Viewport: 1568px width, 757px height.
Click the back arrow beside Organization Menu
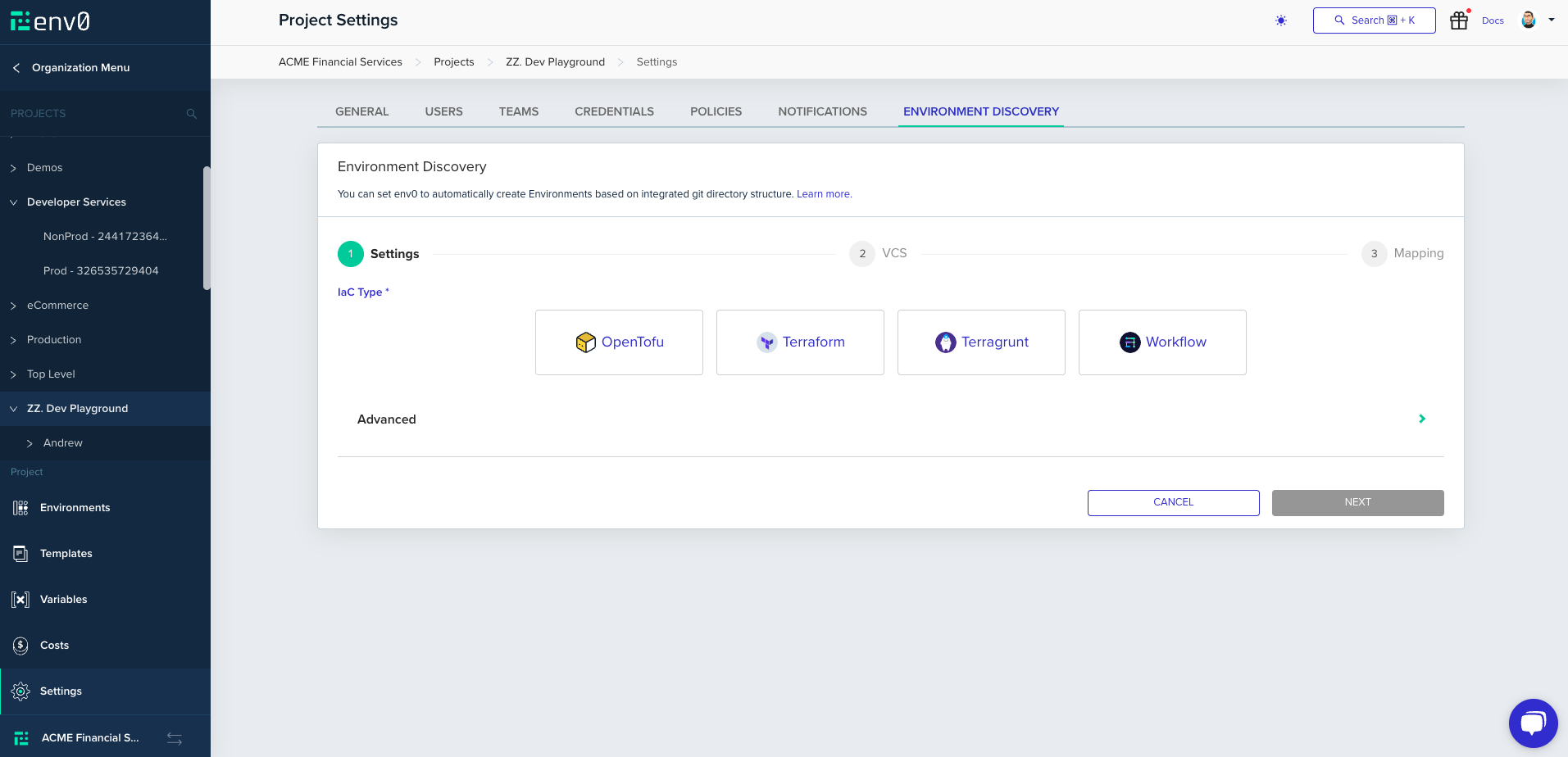tap(16, 68)
